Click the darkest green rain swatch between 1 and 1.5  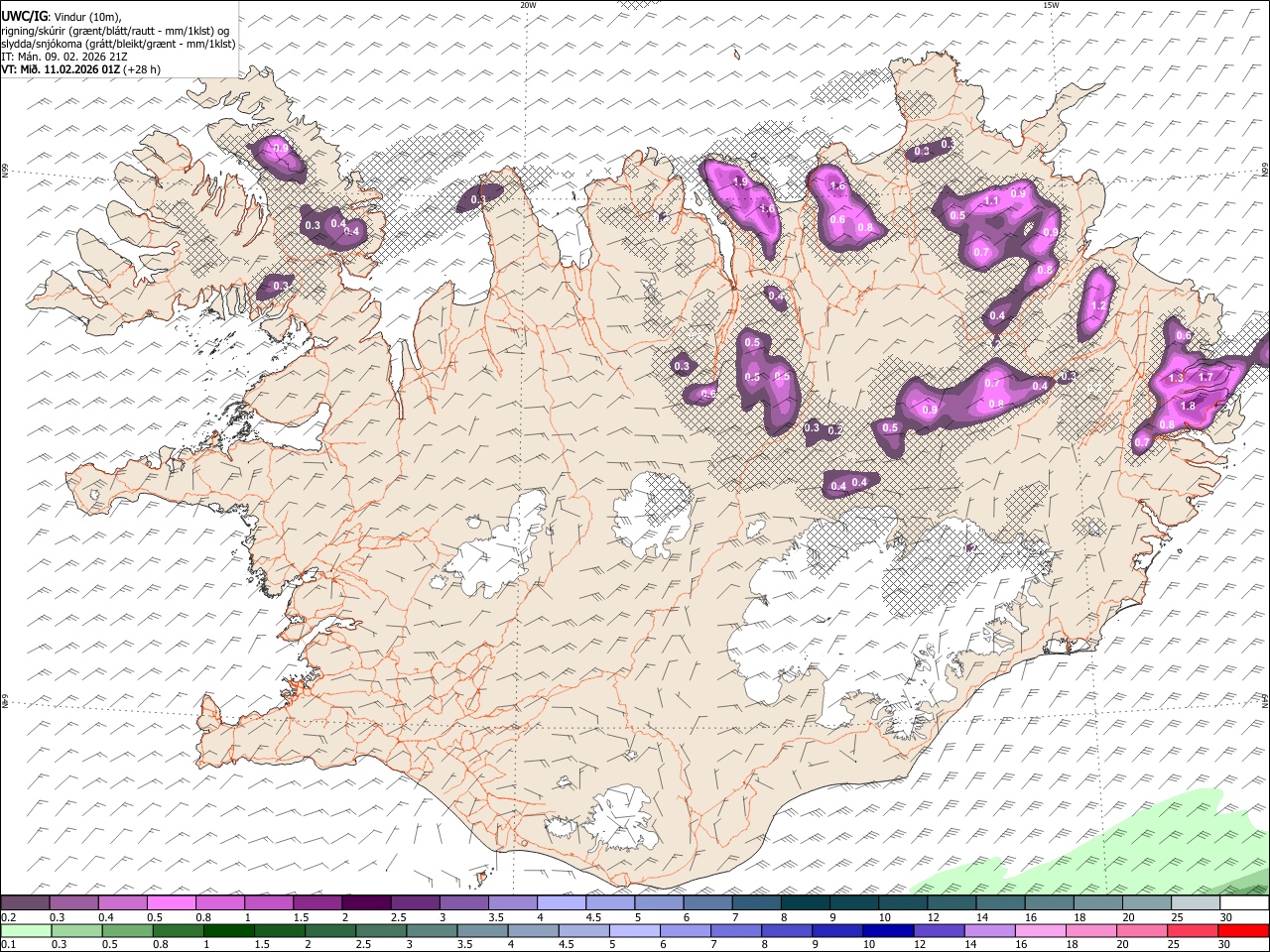(x=229, y=930)
